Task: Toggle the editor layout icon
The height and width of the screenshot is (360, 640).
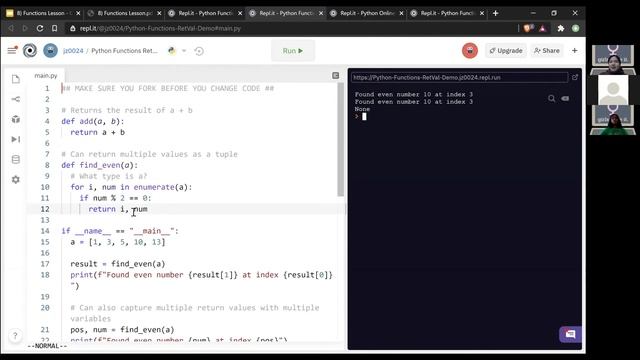Action: pyautogui.click(x=336, y=76)
